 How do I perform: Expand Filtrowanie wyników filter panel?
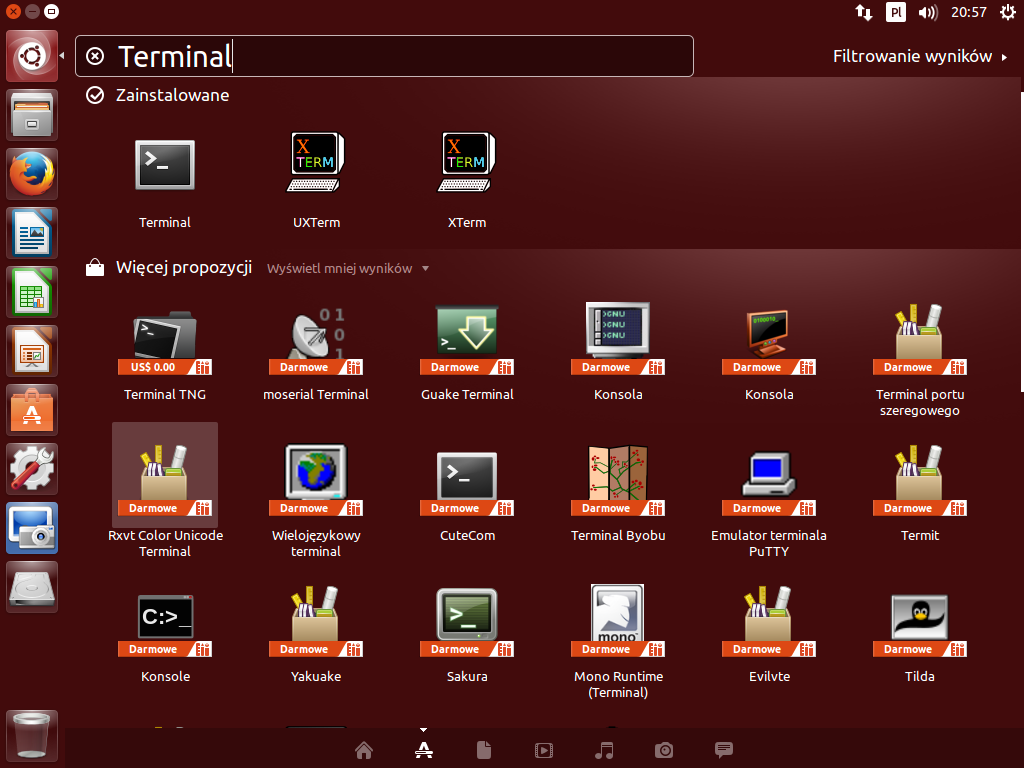919,56
